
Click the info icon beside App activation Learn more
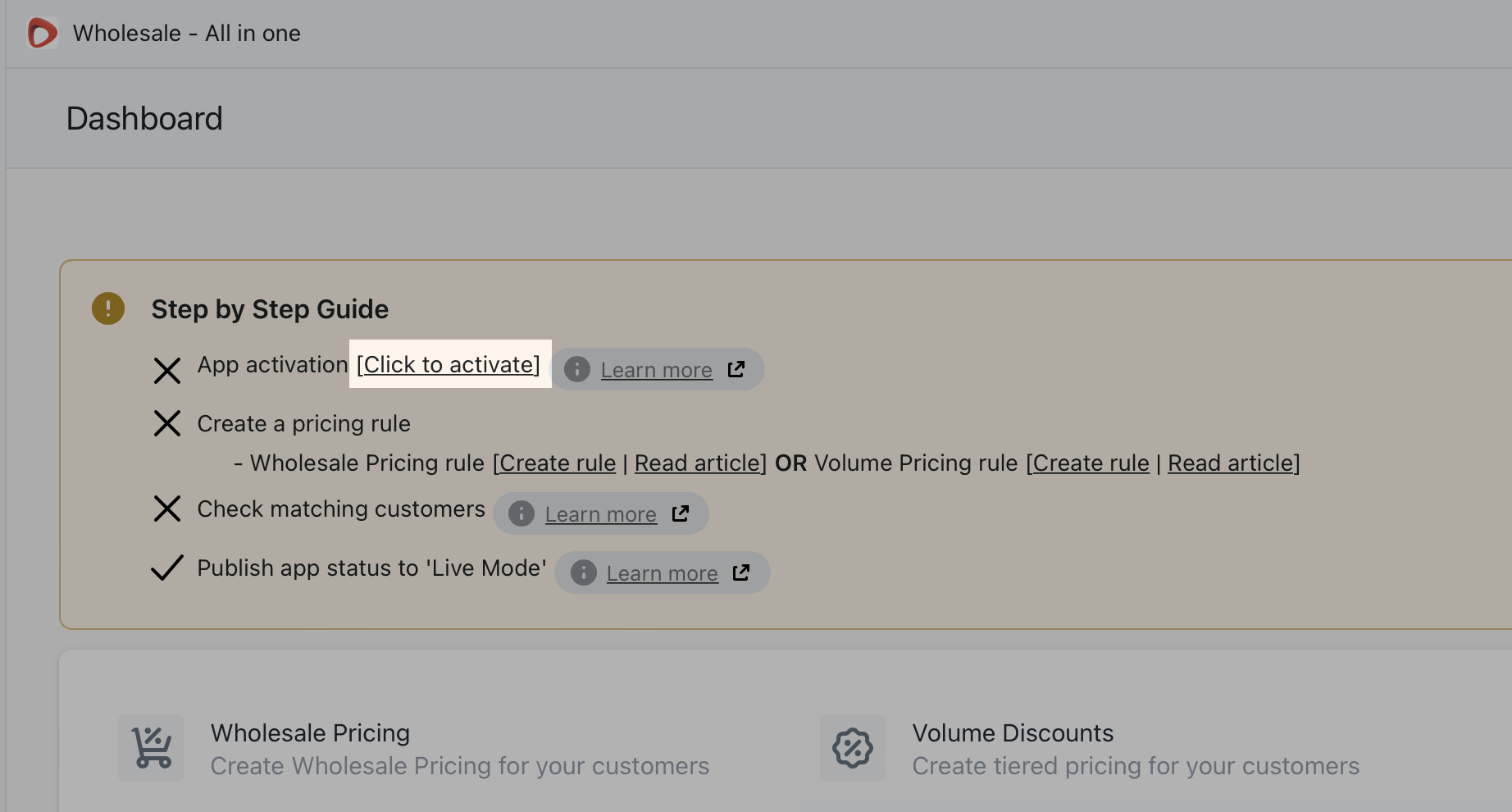click(x=577, y=369)
